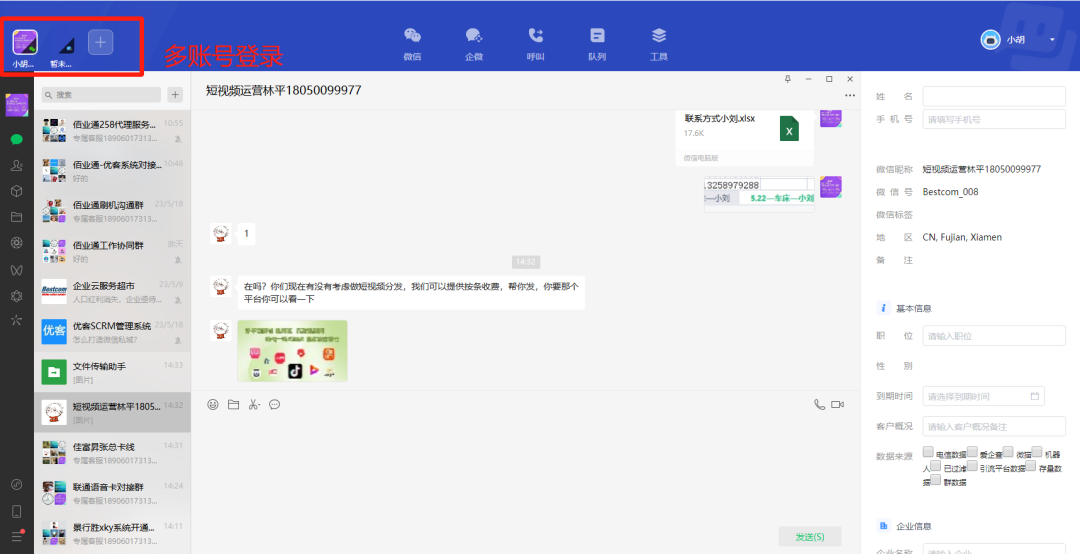Screen dimensions: 1080x554
Task: Click the circular music-note icon in the sidebar
Action: coord(17,484)
